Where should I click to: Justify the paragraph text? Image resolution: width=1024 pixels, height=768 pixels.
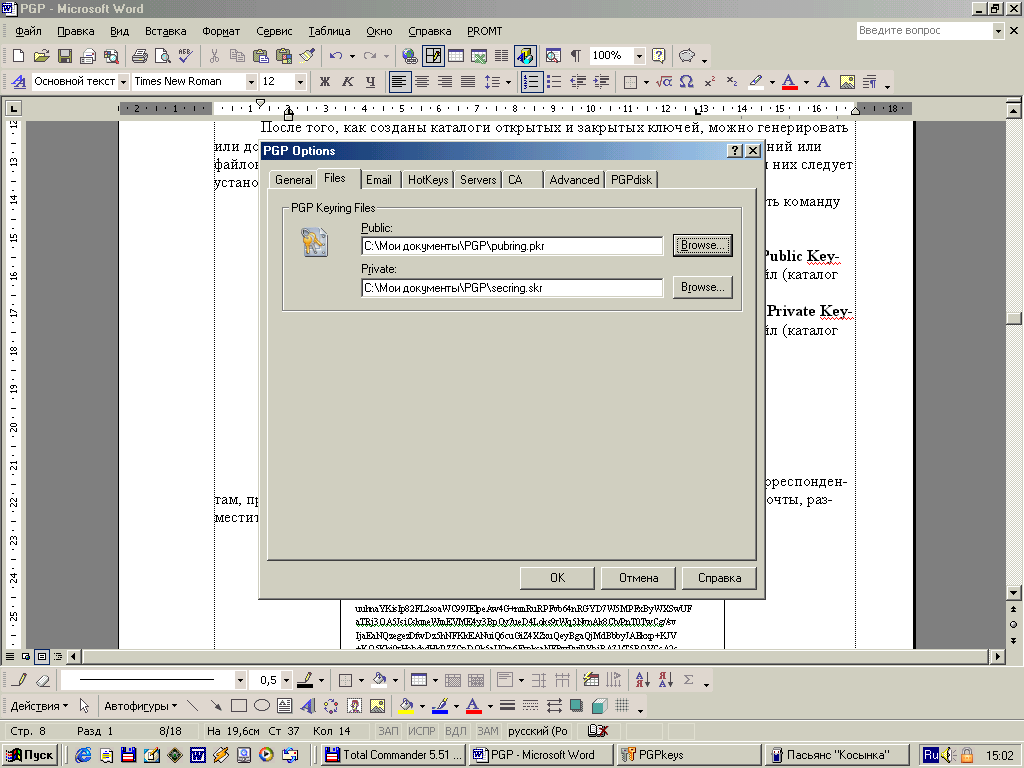click(468, 82)
